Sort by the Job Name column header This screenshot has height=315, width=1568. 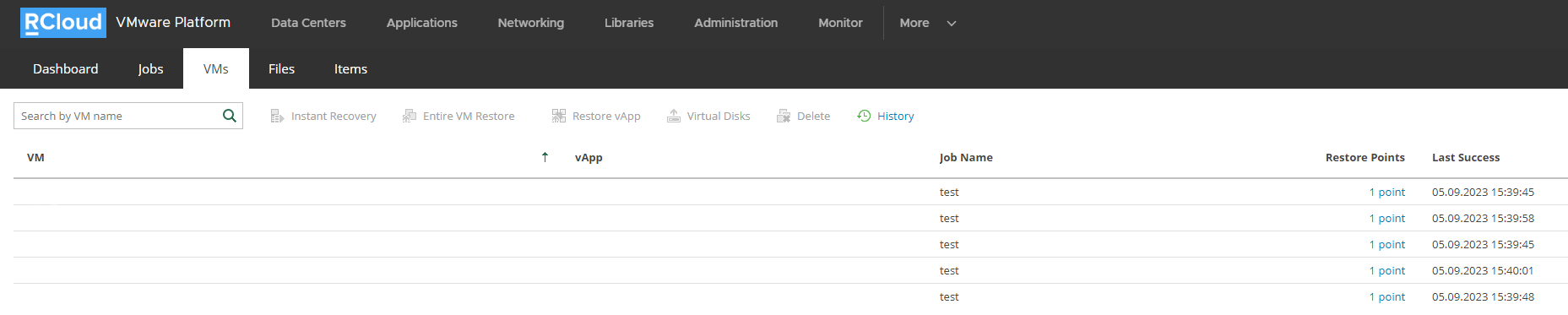[x=966, y=157]
